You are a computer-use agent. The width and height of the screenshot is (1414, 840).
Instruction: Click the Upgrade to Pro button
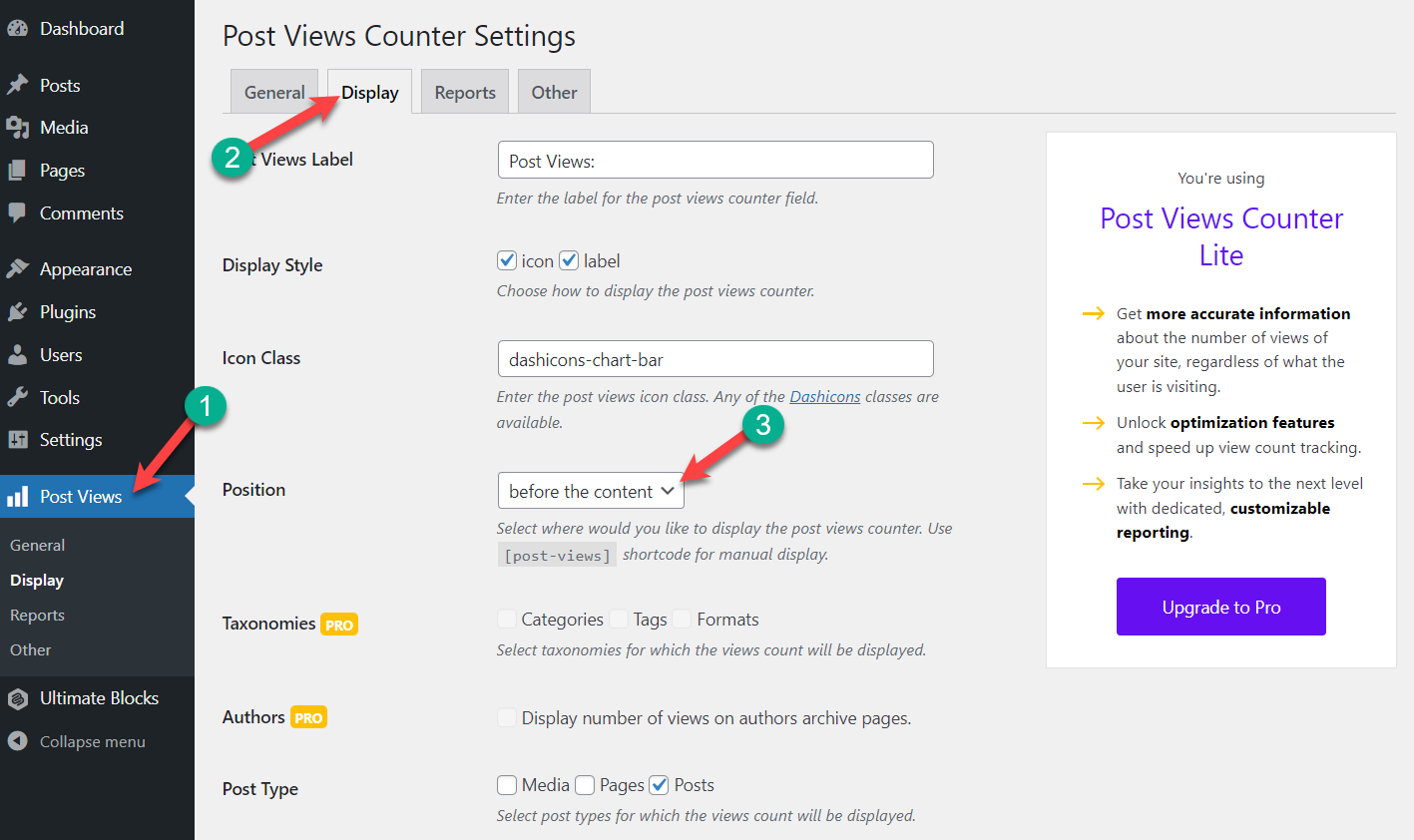pos(1220,607)
